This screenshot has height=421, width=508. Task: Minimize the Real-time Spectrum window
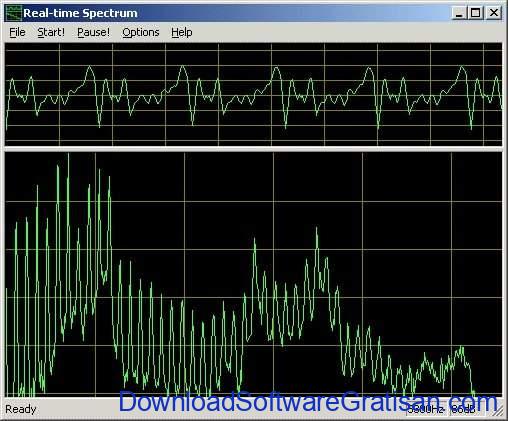(459, 13)
